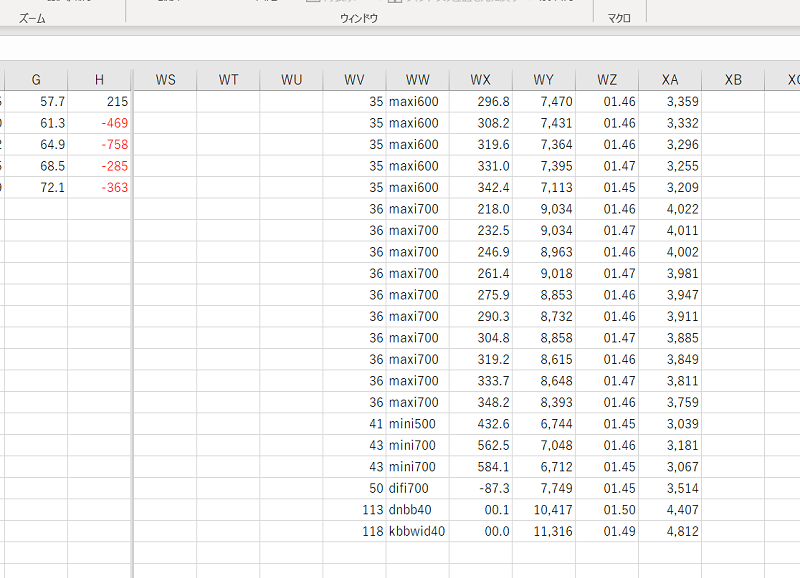800x578 pixels.
Task: Click the cell containing kbbwid40
Action: pos(418,531)
